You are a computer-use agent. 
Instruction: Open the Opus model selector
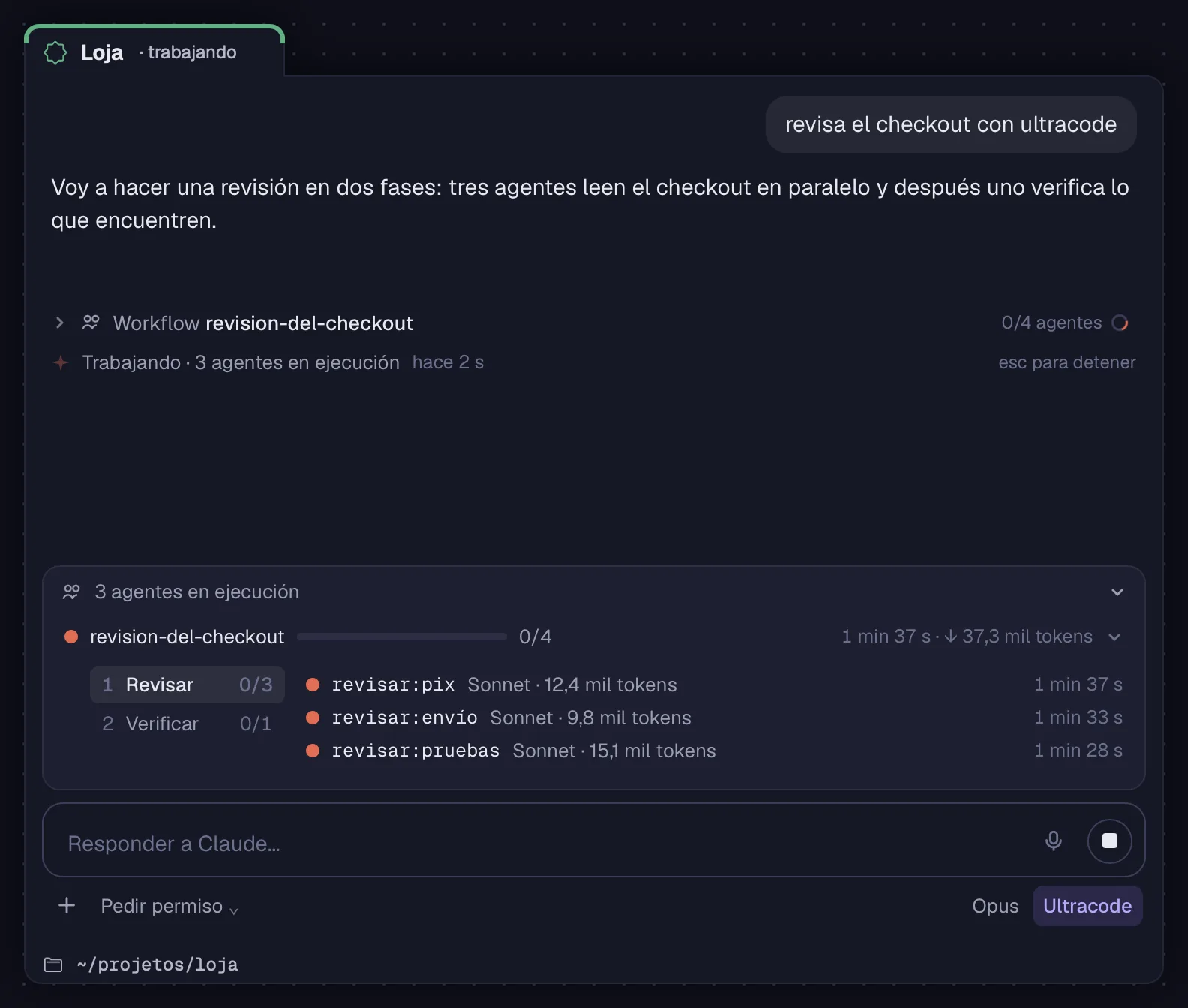pyautogui.click(x=995, y=906)
